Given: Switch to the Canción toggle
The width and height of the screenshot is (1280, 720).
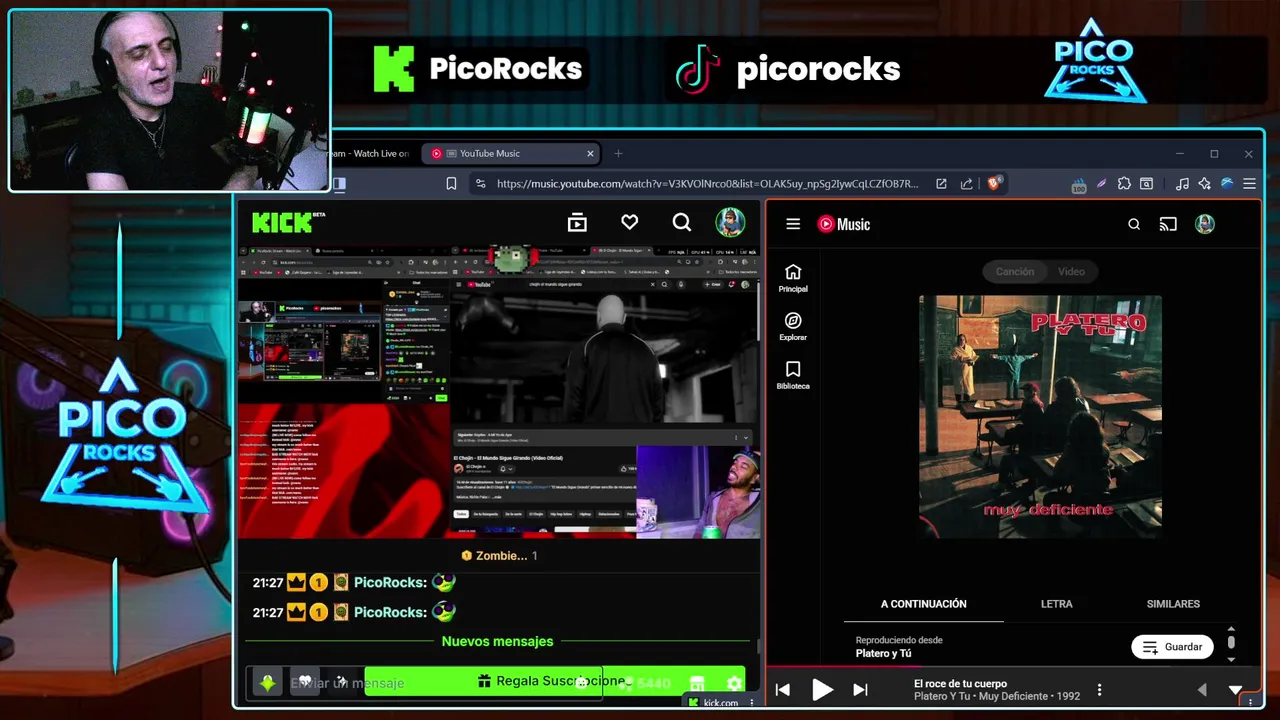Looking at the screenshot, I should tap(1014, 271).
